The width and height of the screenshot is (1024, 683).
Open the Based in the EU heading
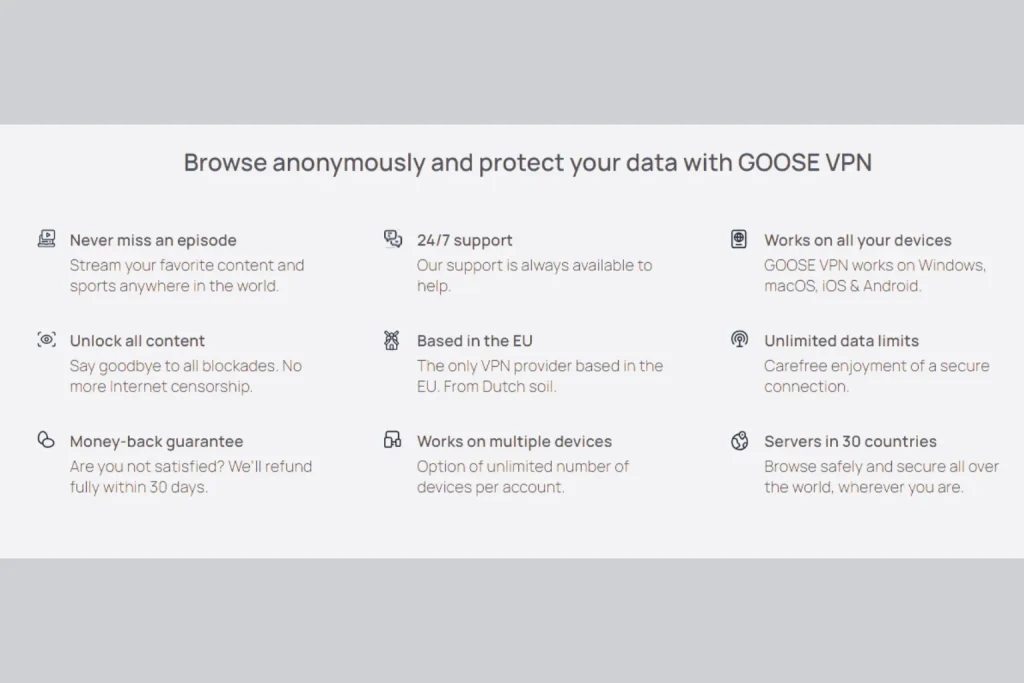[475, 341]
